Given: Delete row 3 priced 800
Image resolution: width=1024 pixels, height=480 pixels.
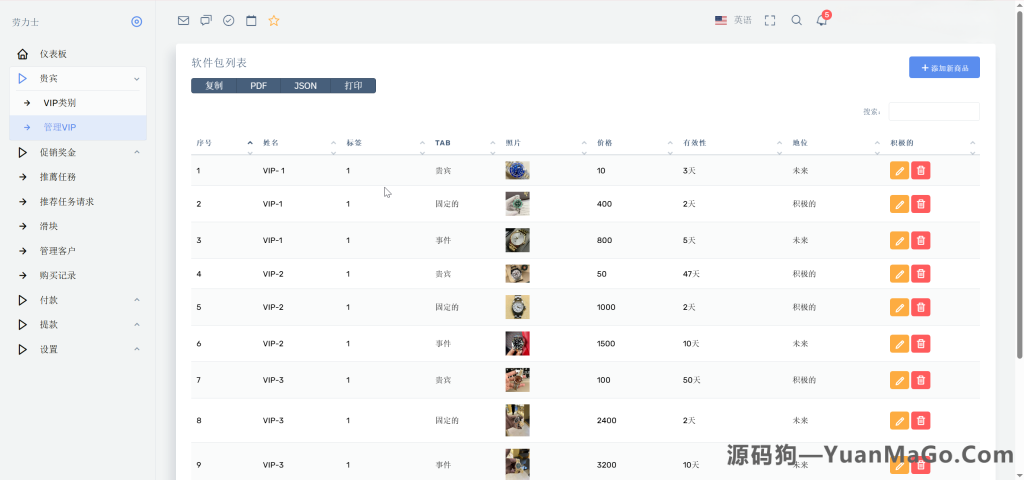Looking at the screenshot, I should [921, 240].
